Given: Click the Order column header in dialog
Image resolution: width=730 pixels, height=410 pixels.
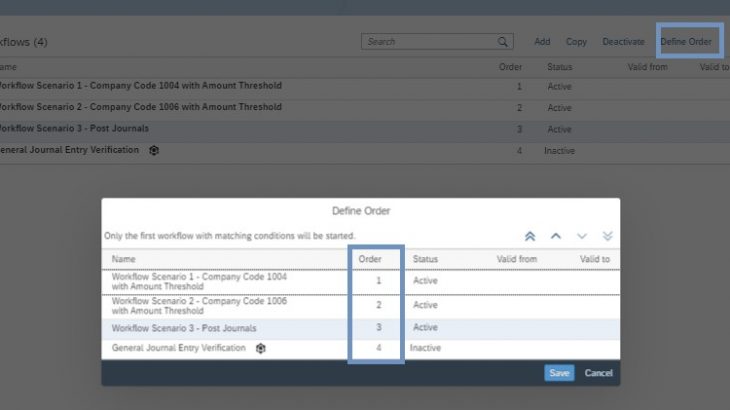Looking at the screenshot, I should tap(370, 259).
